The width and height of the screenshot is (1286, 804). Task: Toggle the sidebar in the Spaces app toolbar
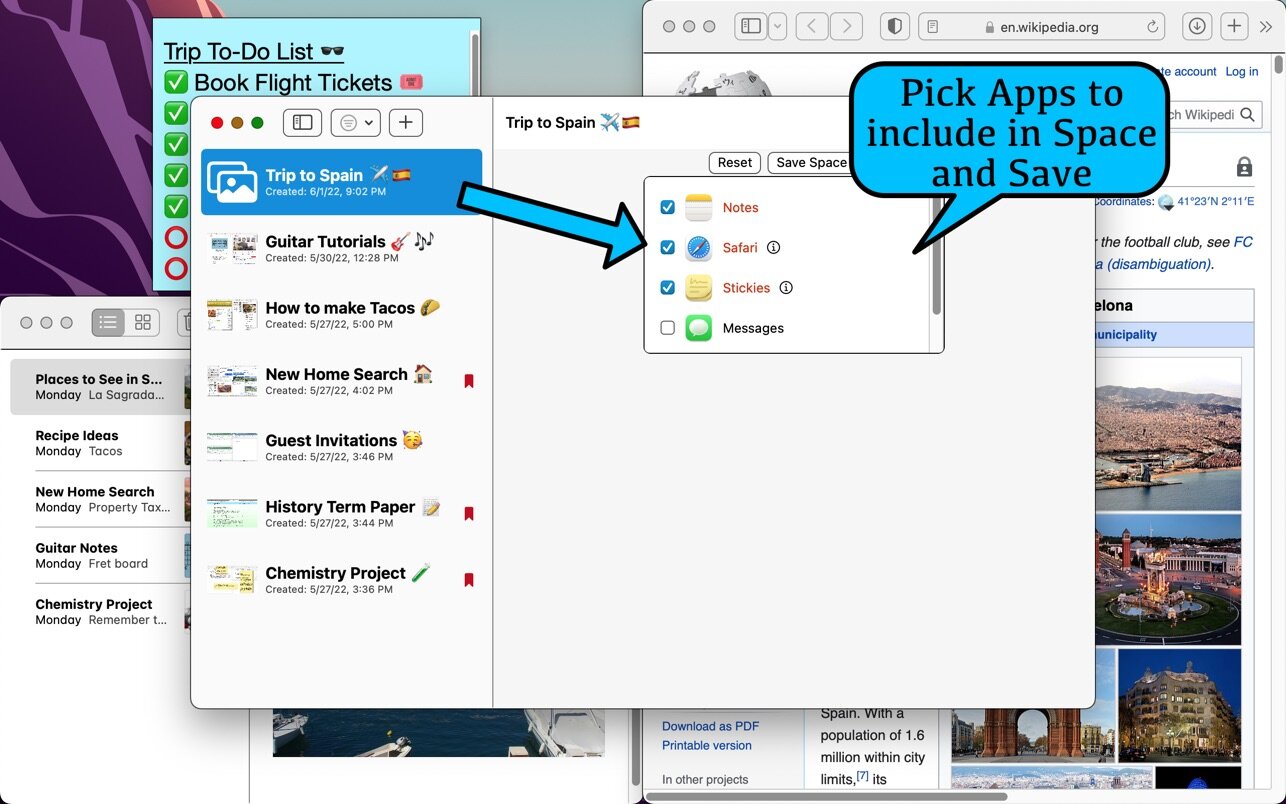coord(302,123)
